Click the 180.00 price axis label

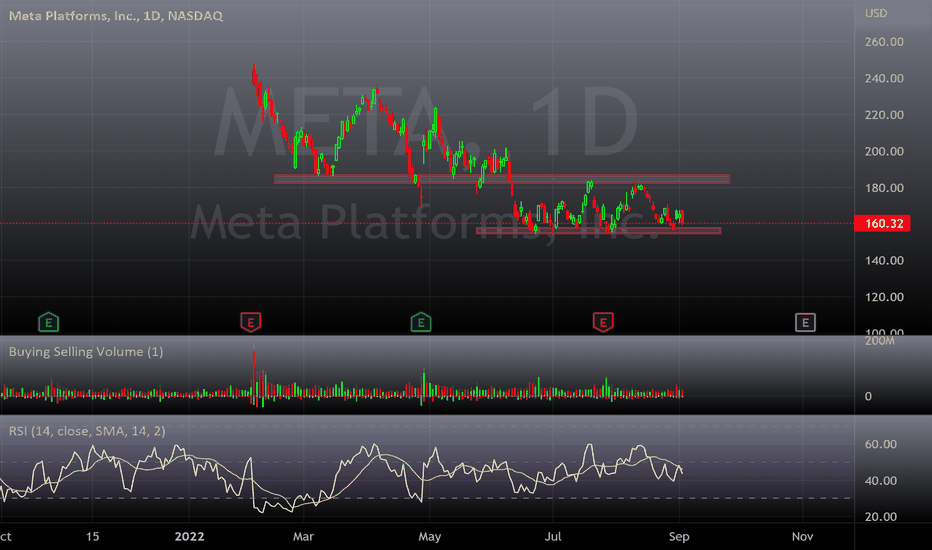(884, 188)
